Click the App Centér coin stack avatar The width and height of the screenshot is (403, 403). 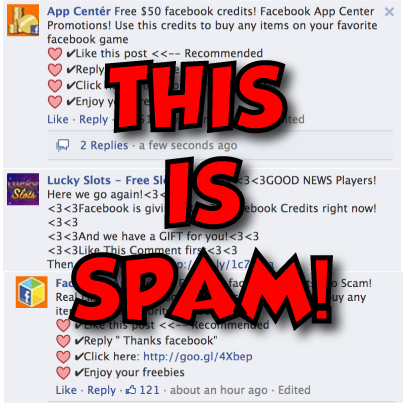(x=23, y=20)
